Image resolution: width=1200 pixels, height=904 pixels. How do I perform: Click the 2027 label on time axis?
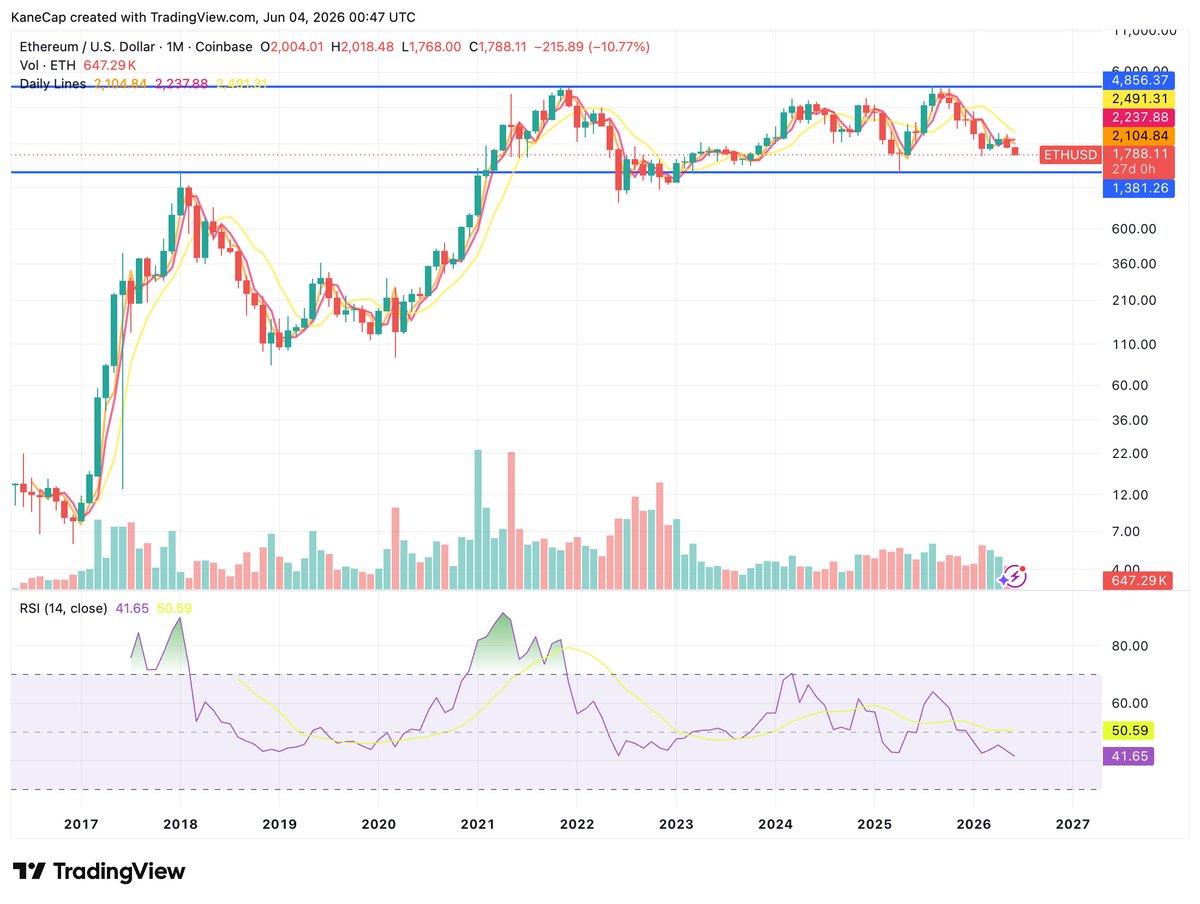pyautogui.click(x=1073, y=824)
